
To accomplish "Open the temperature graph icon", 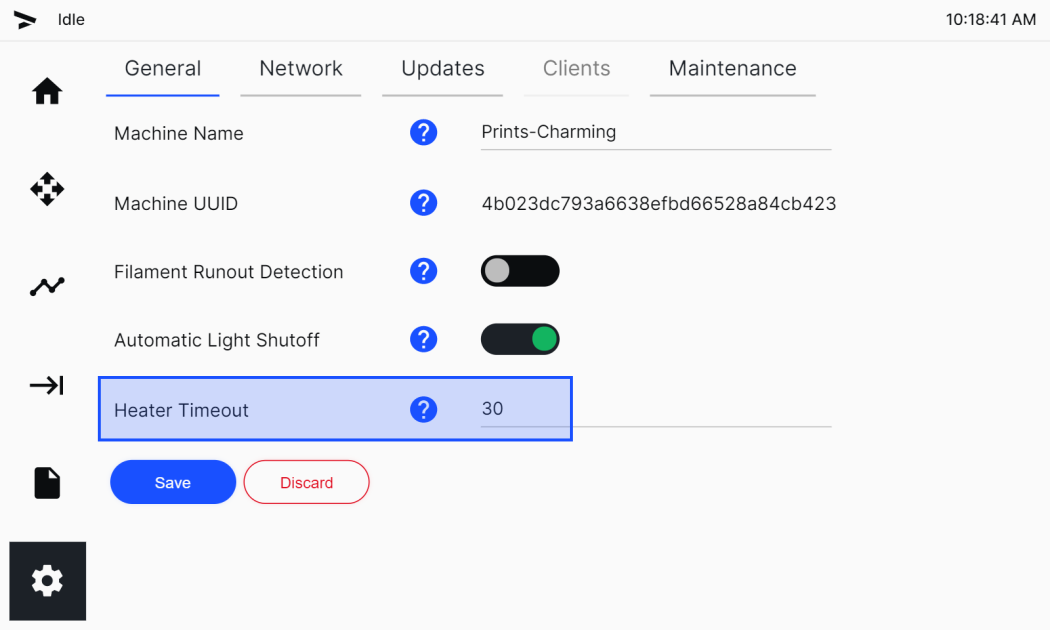I will pos(47,287).
